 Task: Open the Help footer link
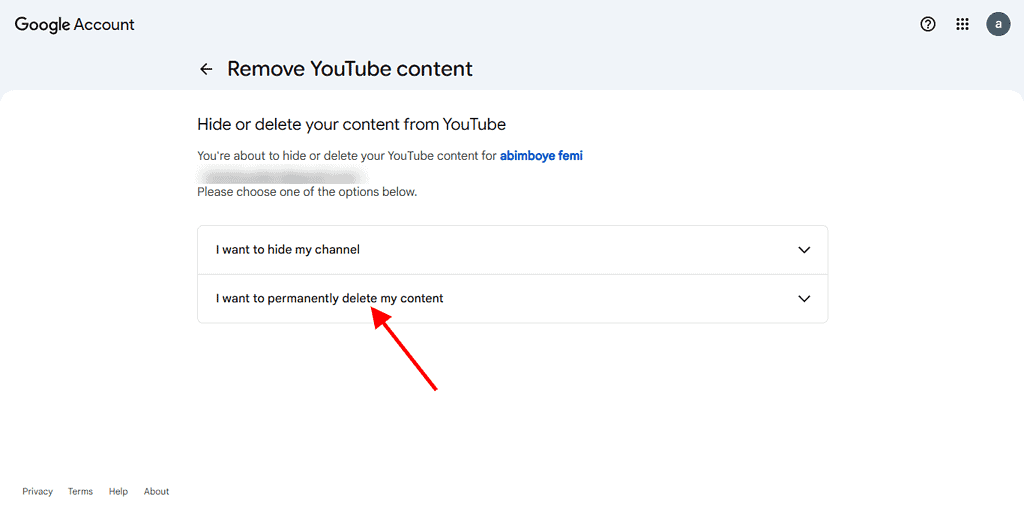pyautogui.click(x=118, y=491)
